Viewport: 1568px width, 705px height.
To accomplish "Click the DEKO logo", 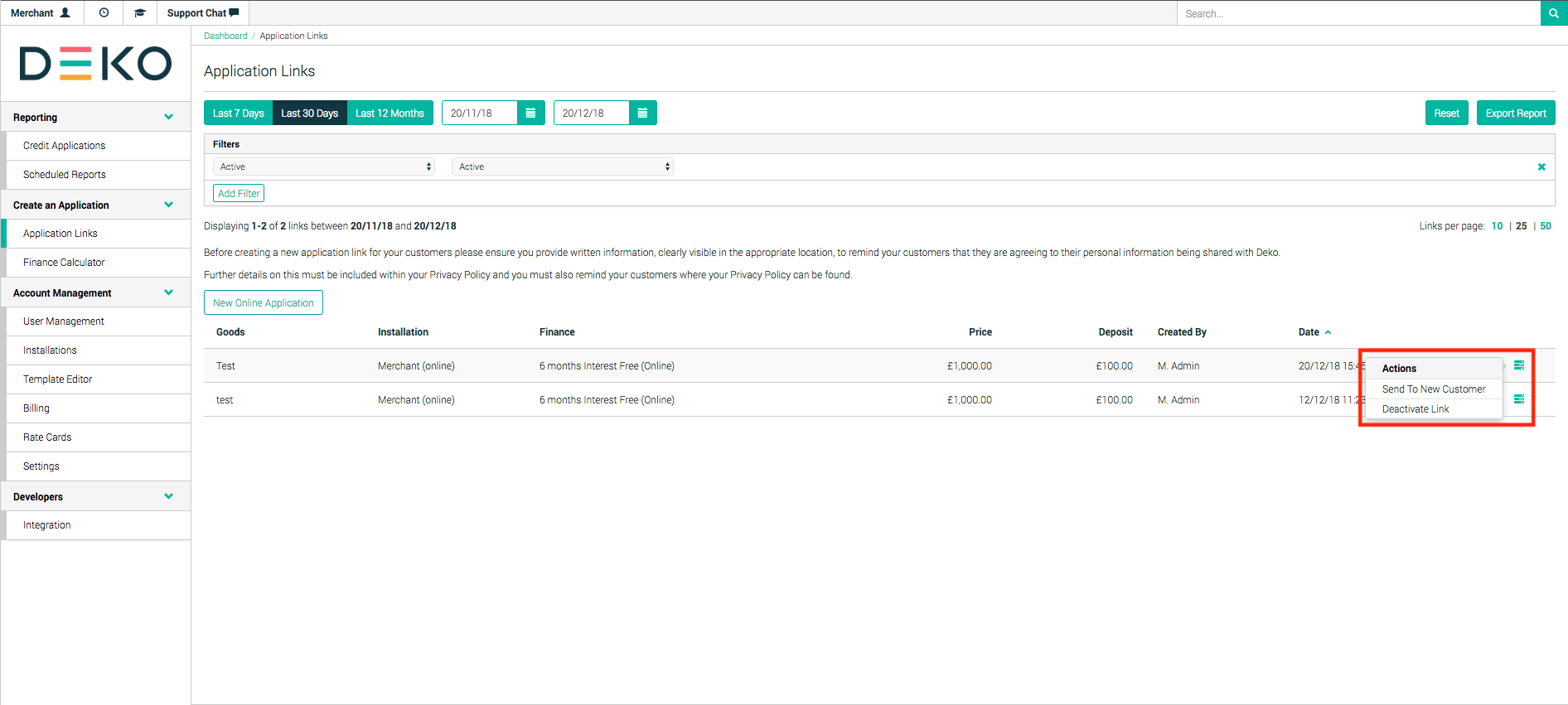I will tap(95, 64).
